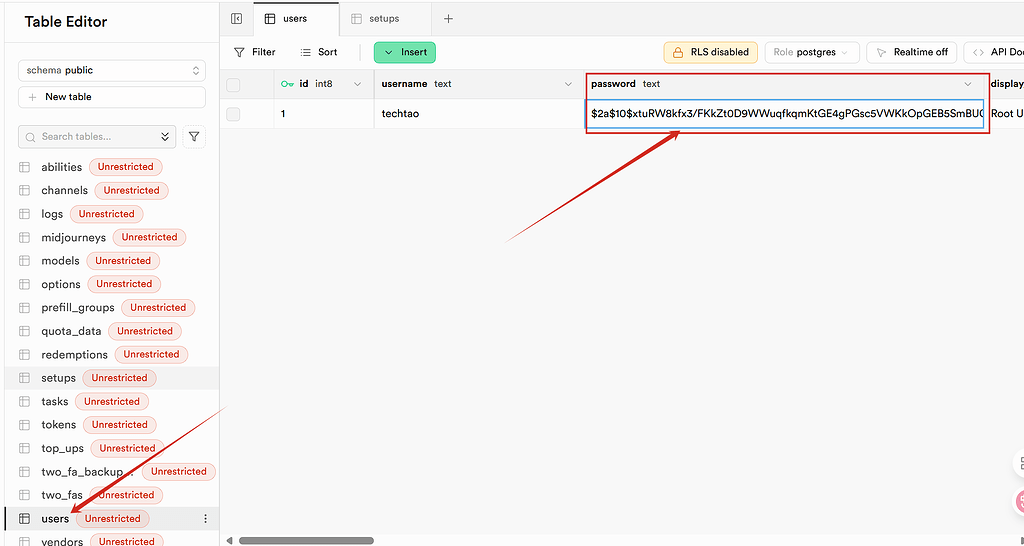Image resolution: width=1024 pixels, height=546 pixels.
Task: Select the password hash cell
Action: pyautogui.click(x=784, y=114)
